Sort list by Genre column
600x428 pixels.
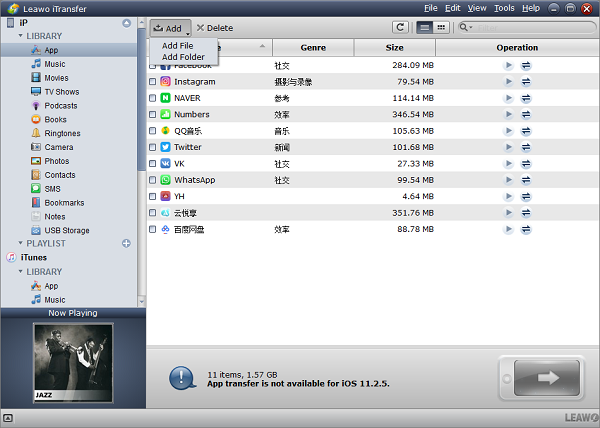click(x=313, y=47)
